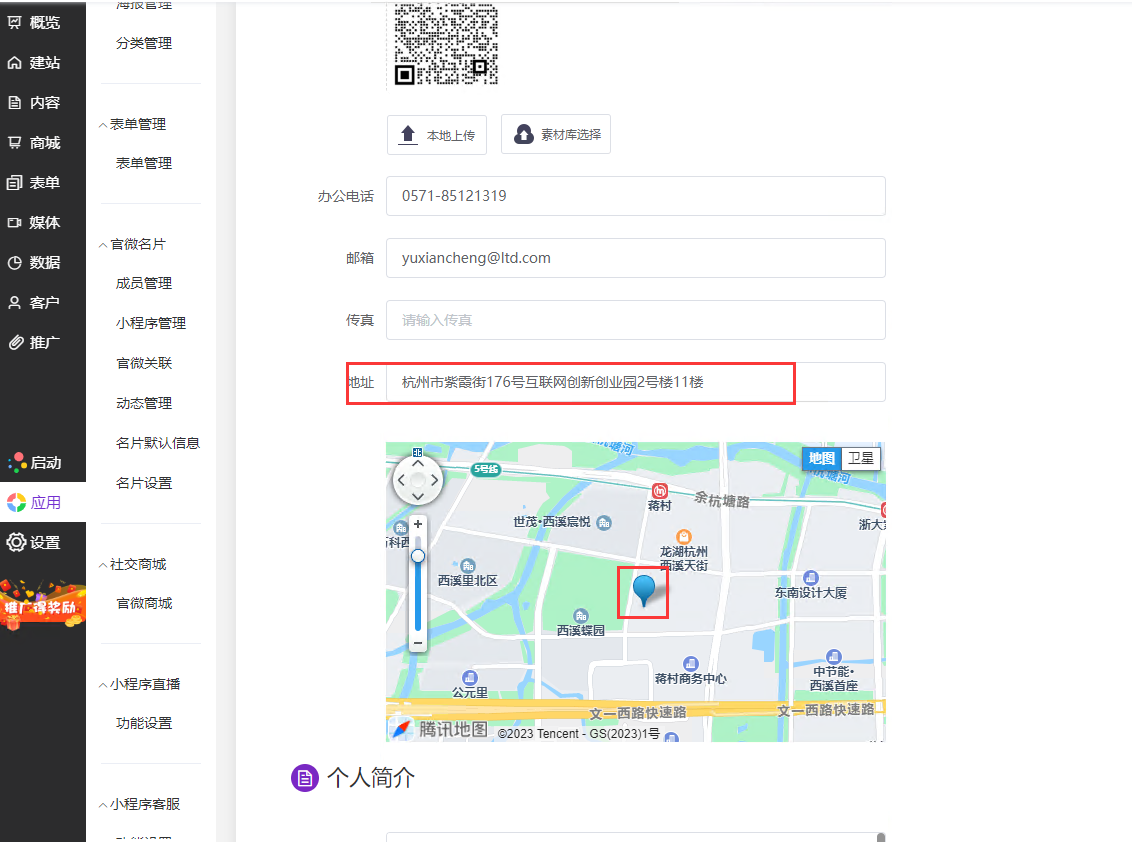Click 西溪里北区 map marker
Viewport: 1132px width, 842px height.
[468, 565]
